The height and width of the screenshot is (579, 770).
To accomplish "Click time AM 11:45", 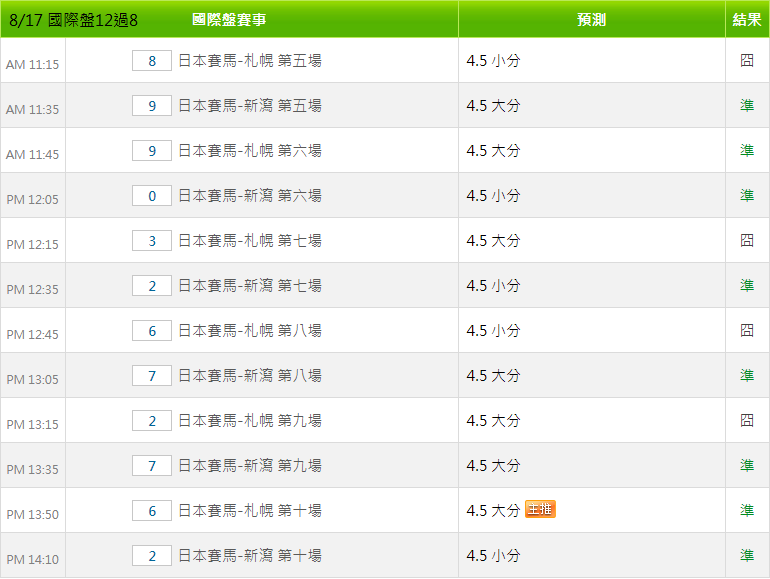I will pyautogui.click(x=32, y=155).
